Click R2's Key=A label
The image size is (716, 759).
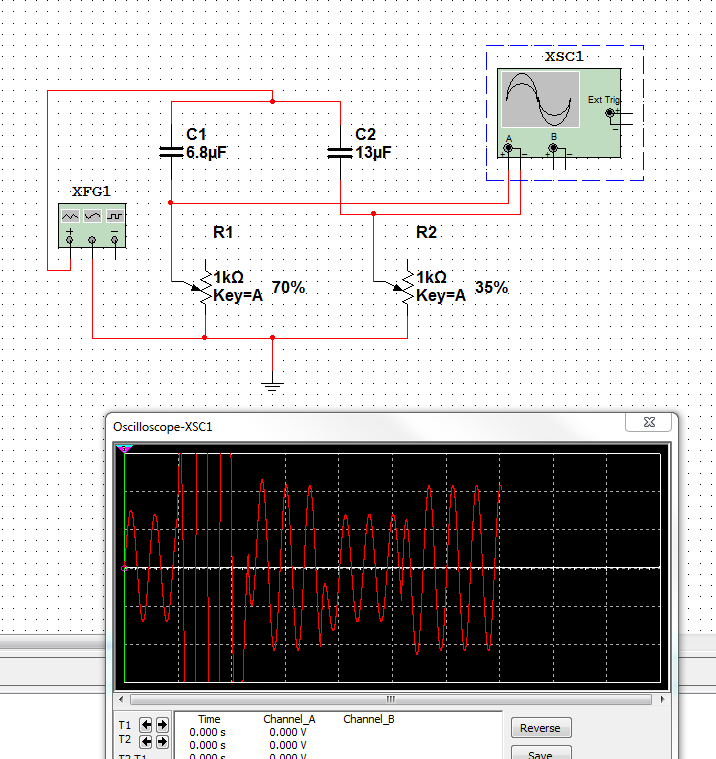point(441,295)
